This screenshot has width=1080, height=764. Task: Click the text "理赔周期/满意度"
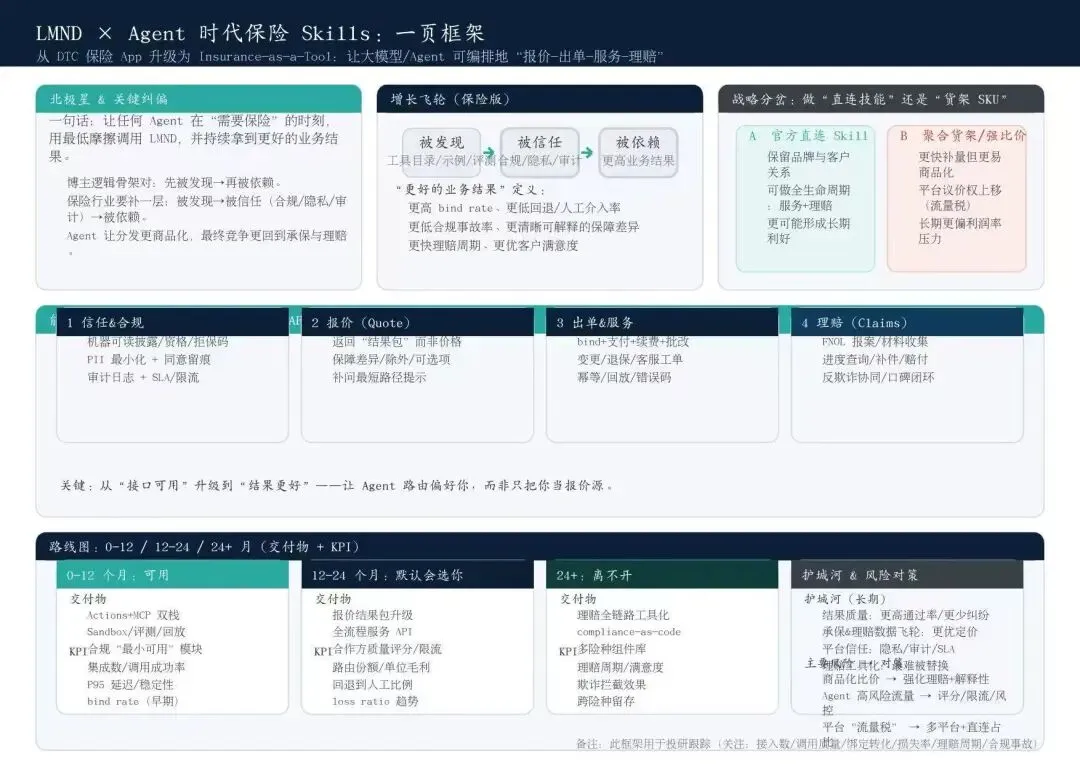point(620,667)
